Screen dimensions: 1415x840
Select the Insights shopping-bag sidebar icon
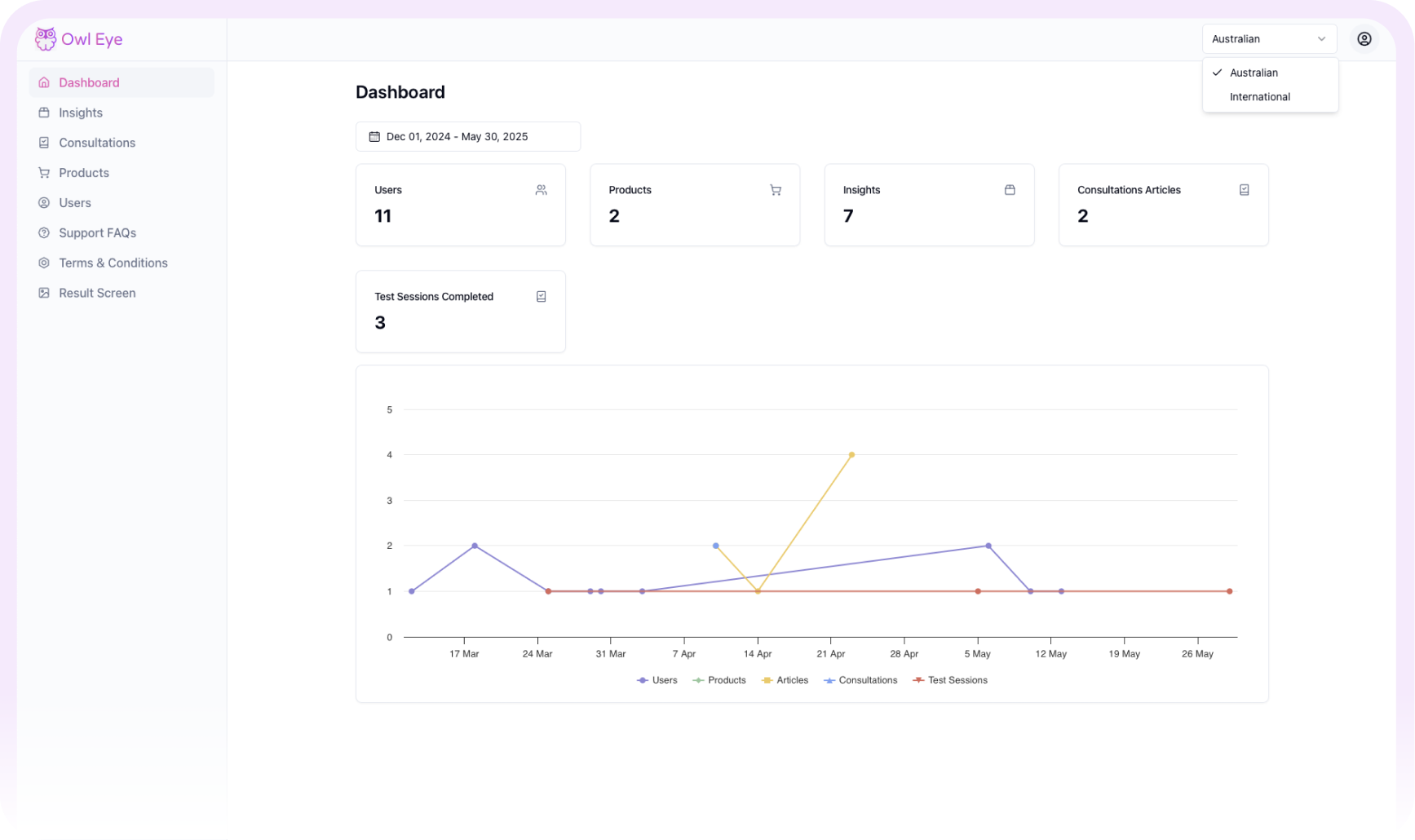click(x=44, y=113)
